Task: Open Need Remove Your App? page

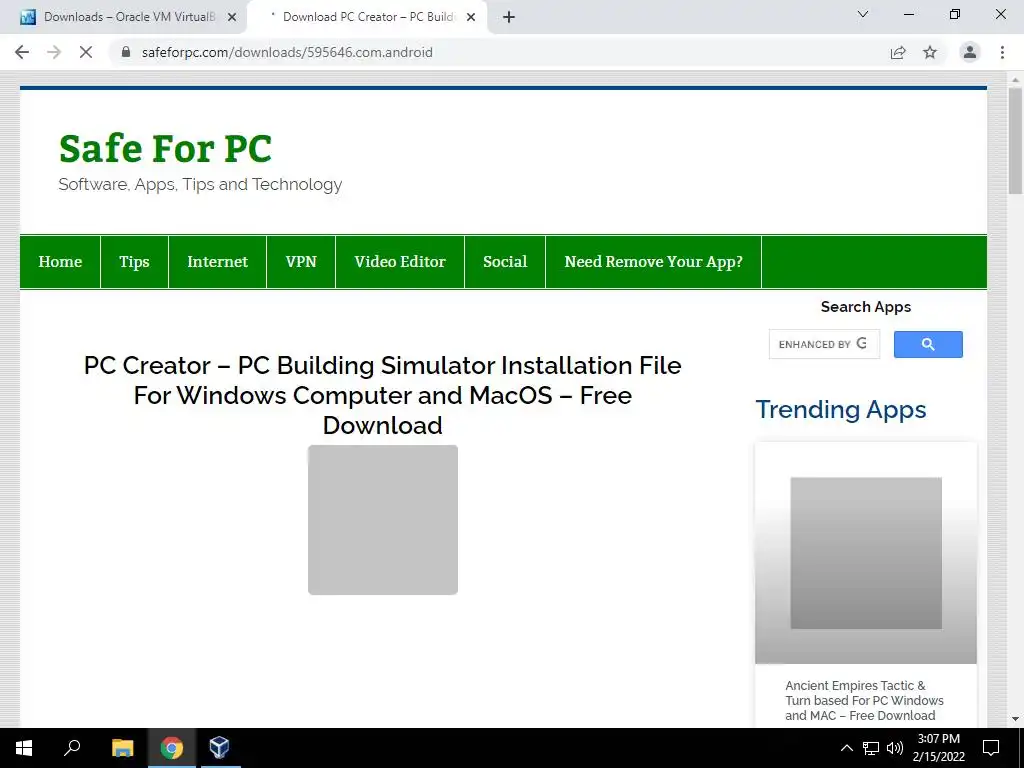Action: 653,261
